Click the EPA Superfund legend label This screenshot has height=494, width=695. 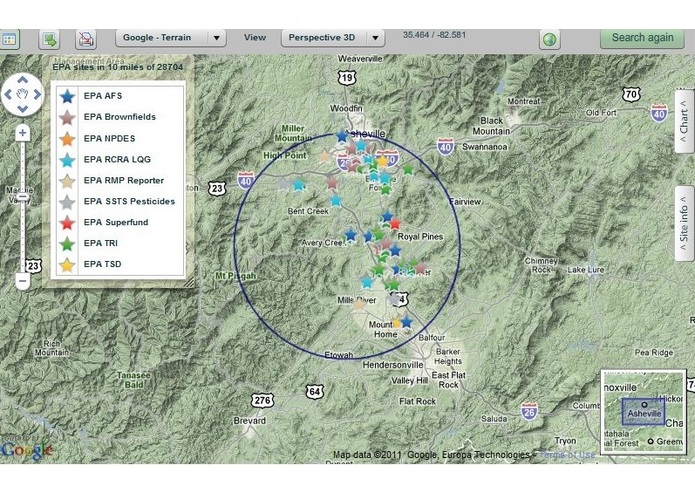[x=116, y=222]
